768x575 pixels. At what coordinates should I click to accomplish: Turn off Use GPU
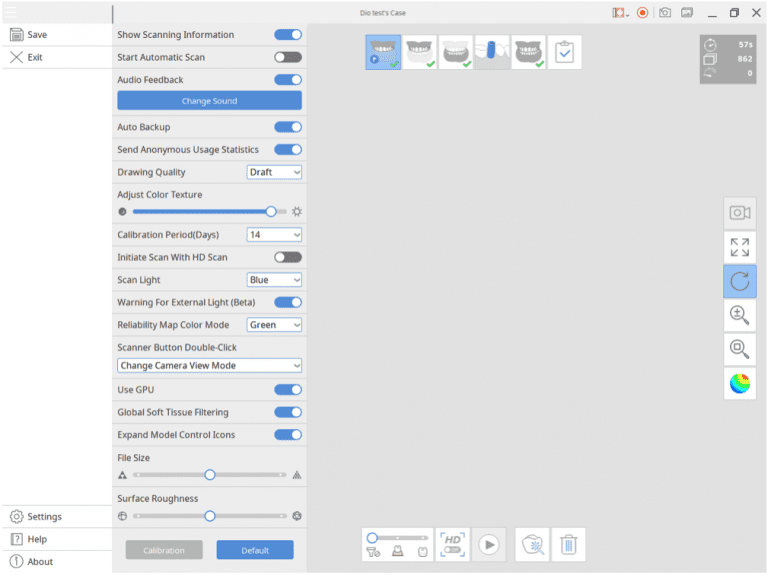(x=288, y=390)
